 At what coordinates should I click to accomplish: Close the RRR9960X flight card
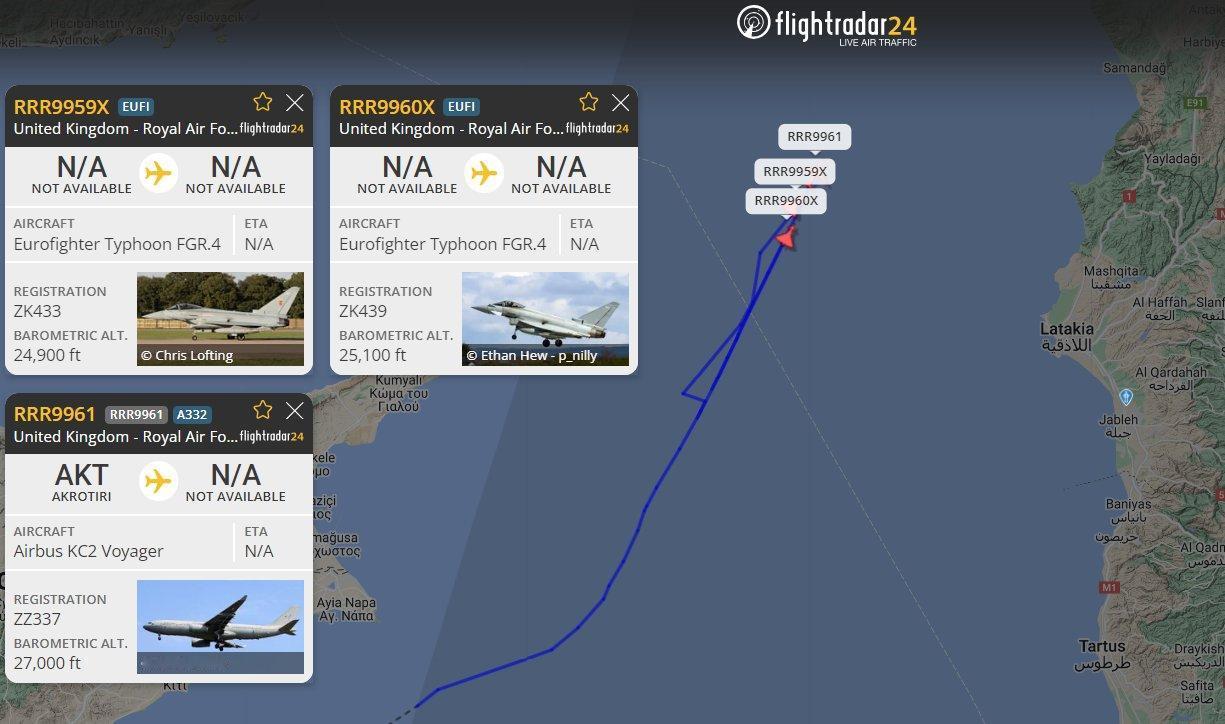pos(621,102)
